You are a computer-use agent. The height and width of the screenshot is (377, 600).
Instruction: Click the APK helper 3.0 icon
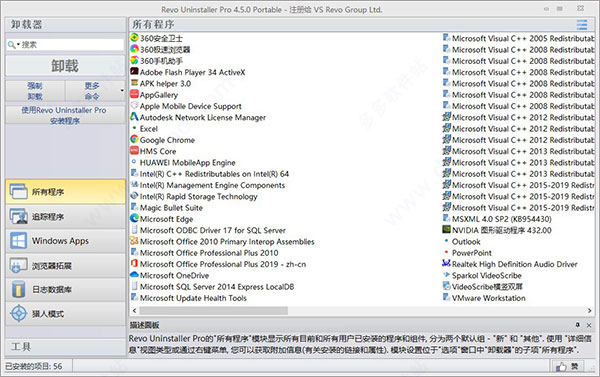coord(134,83)
